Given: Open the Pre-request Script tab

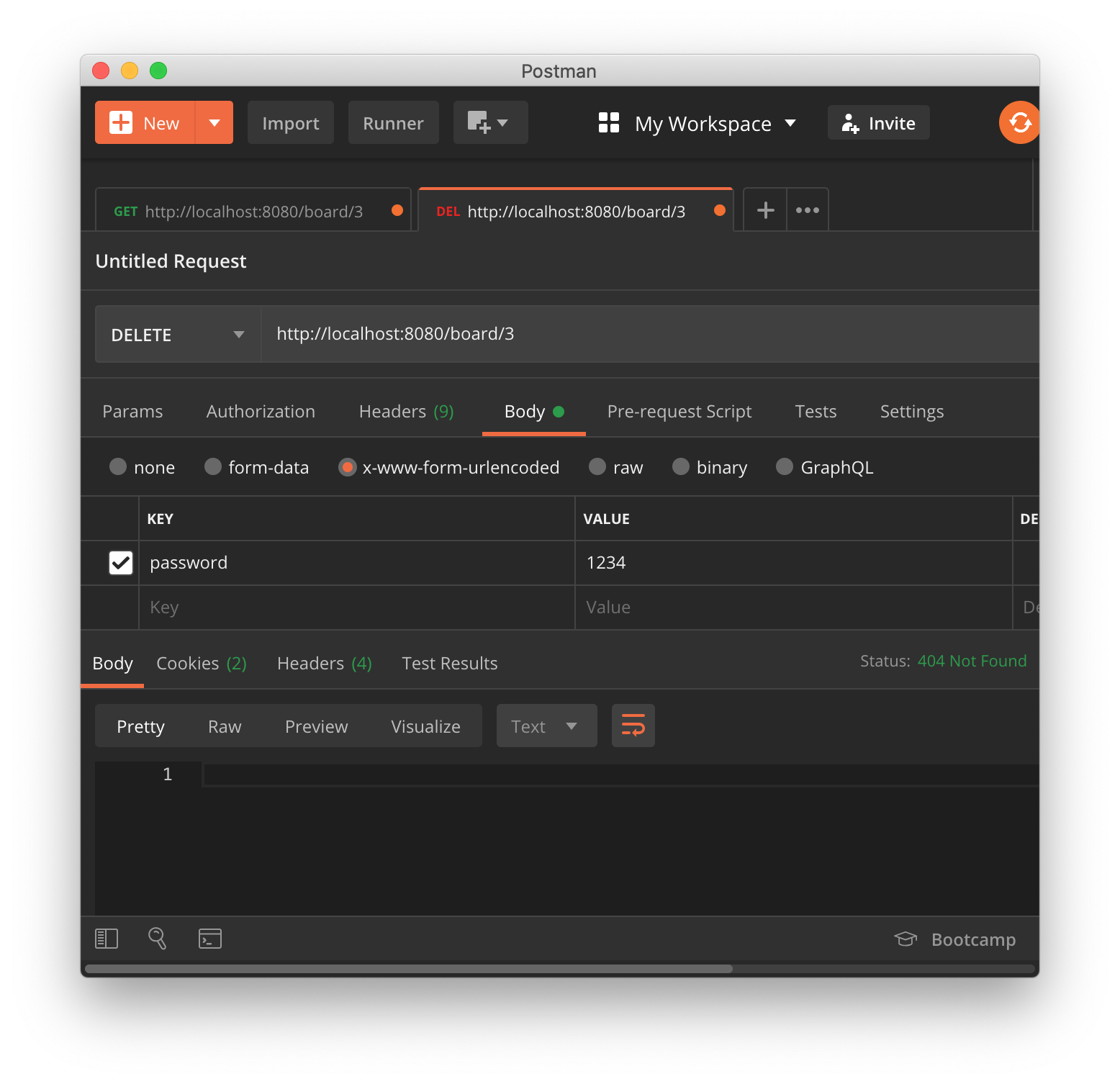Looking at the screenshot, I should [679, 411].
